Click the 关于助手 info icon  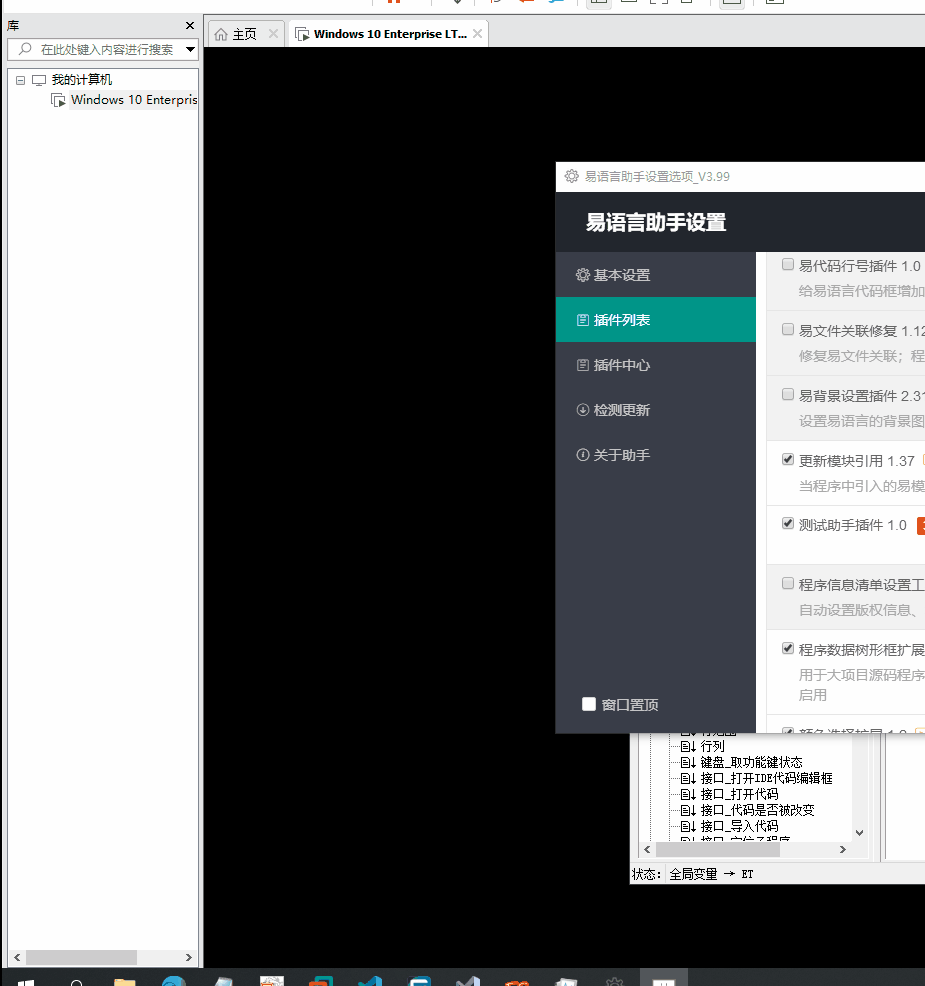click(583, 455)
